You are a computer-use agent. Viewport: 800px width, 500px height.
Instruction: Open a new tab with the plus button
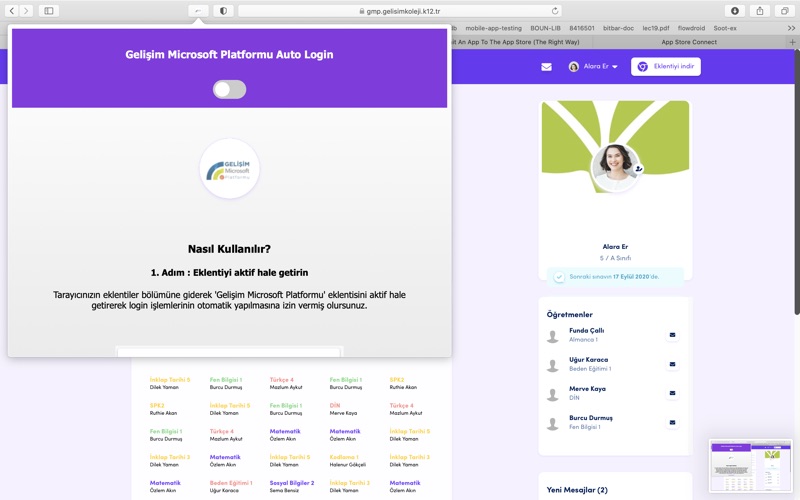(x=792, y=42)
